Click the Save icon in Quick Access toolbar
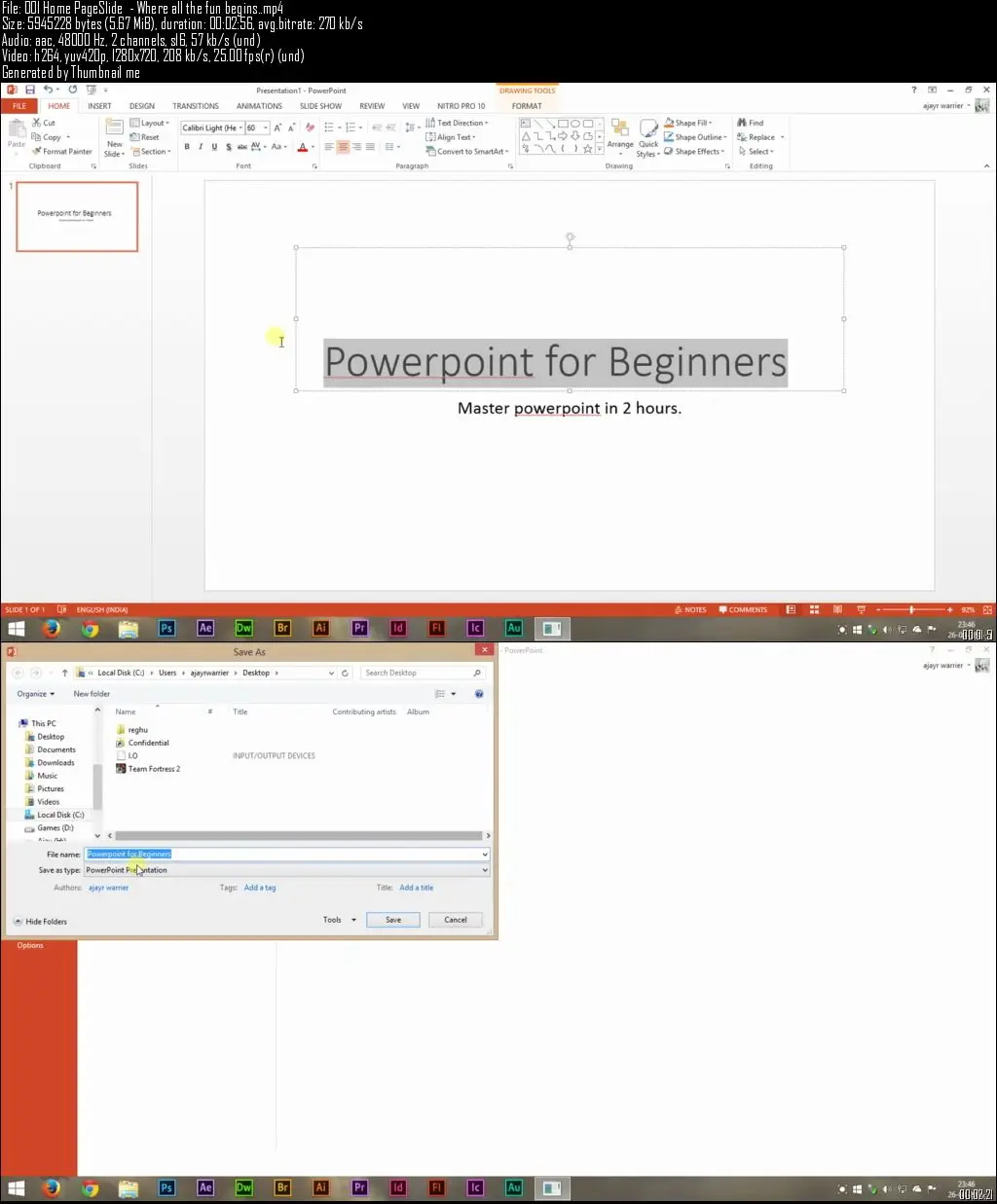This screenshot has height=1204, width=997. tap(30, 91)
